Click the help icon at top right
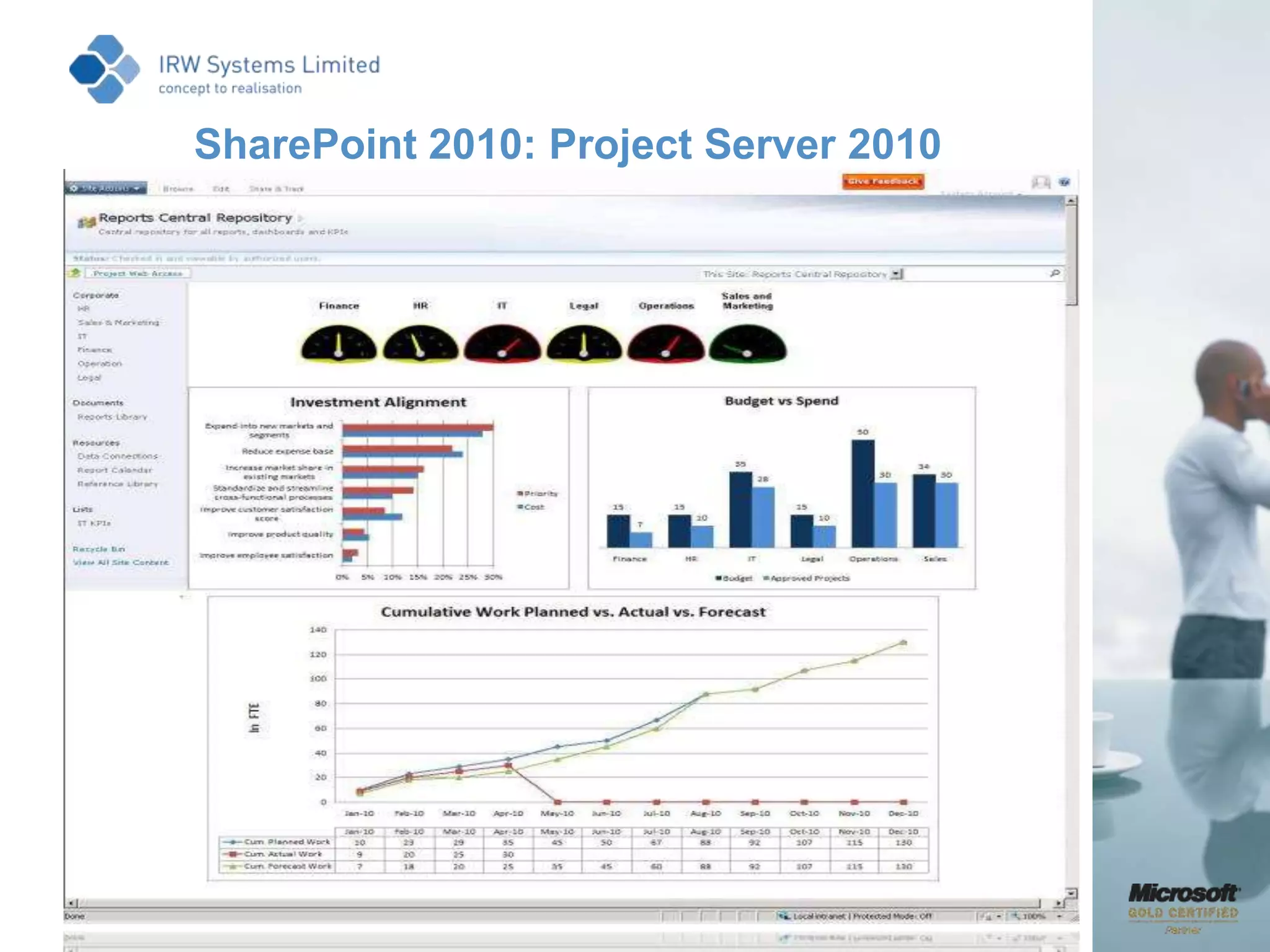1270x952 pixels. click(x=1064, y=182)
